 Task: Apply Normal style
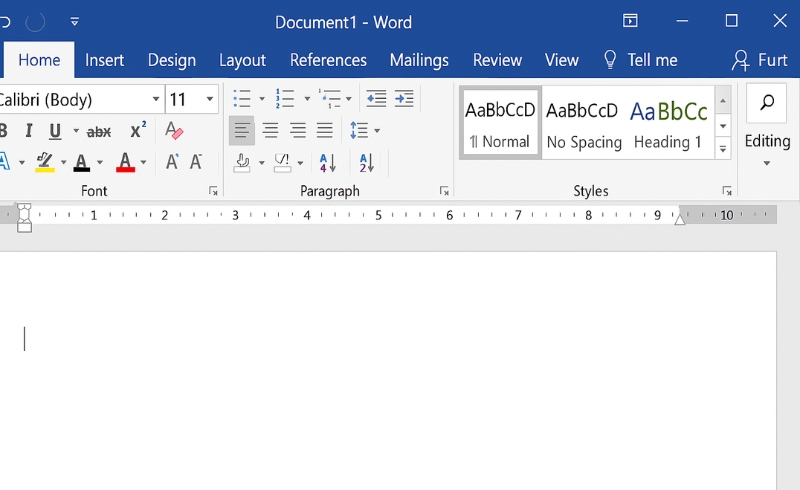500,122
